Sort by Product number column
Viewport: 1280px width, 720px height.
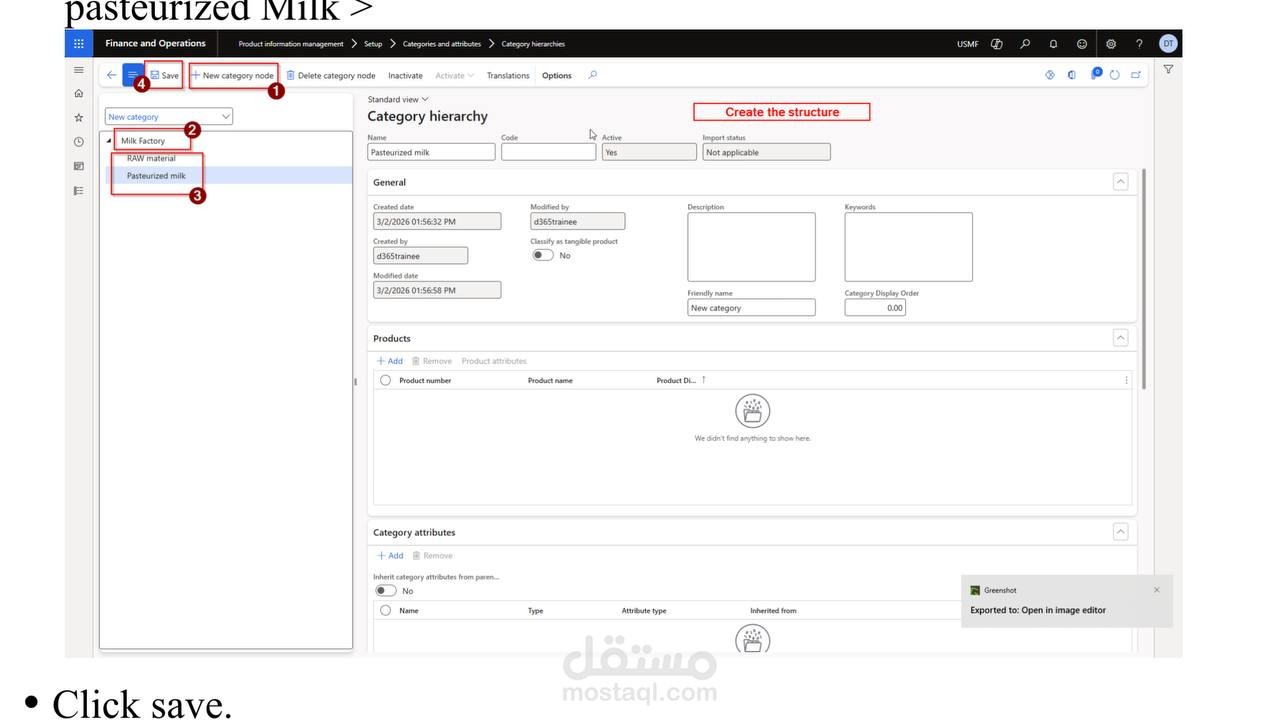click(x=425, y=380)
